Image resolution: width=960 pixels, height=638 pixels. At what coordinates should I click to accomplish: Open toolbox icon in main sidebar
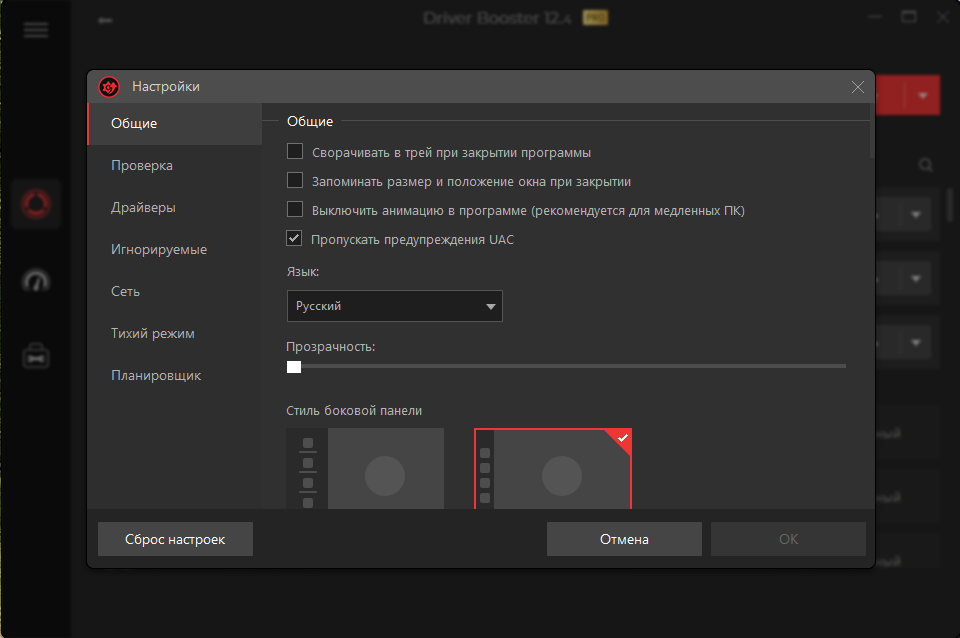[36, 356]
